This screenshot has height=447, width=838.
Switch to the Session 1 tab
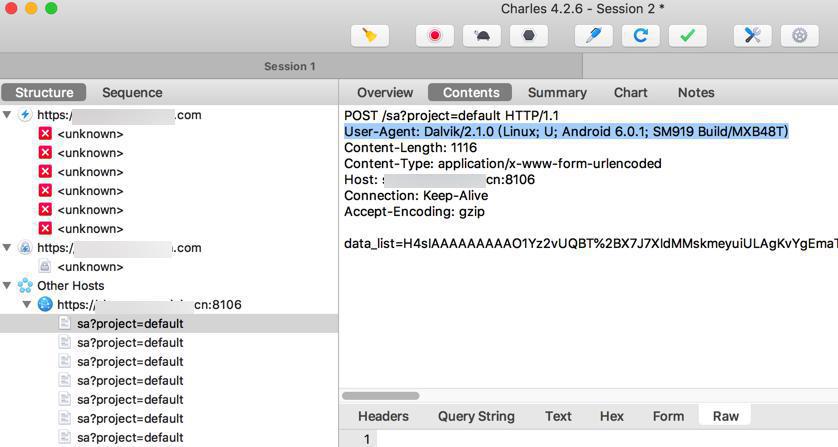[x=290, y=66]
